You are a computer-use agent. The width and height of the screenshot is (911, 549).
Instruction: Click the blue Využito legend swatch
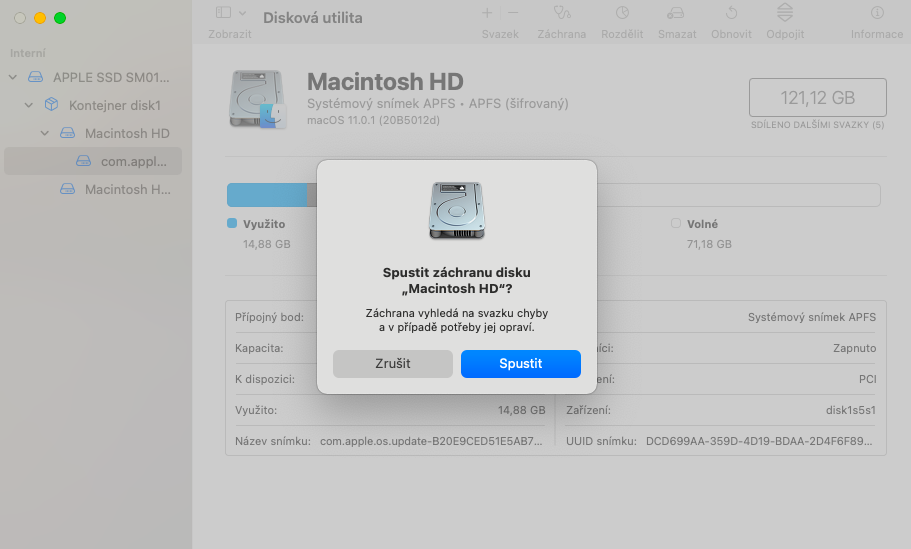(x=232, y=223)
